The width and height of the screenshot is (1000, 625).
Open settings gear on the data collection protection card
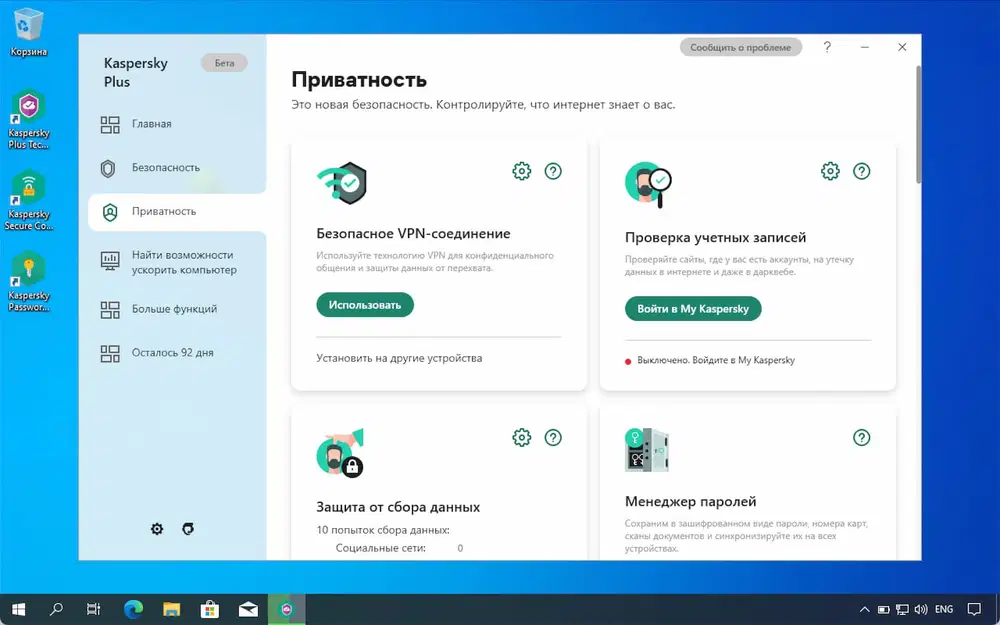coord(522,438)
